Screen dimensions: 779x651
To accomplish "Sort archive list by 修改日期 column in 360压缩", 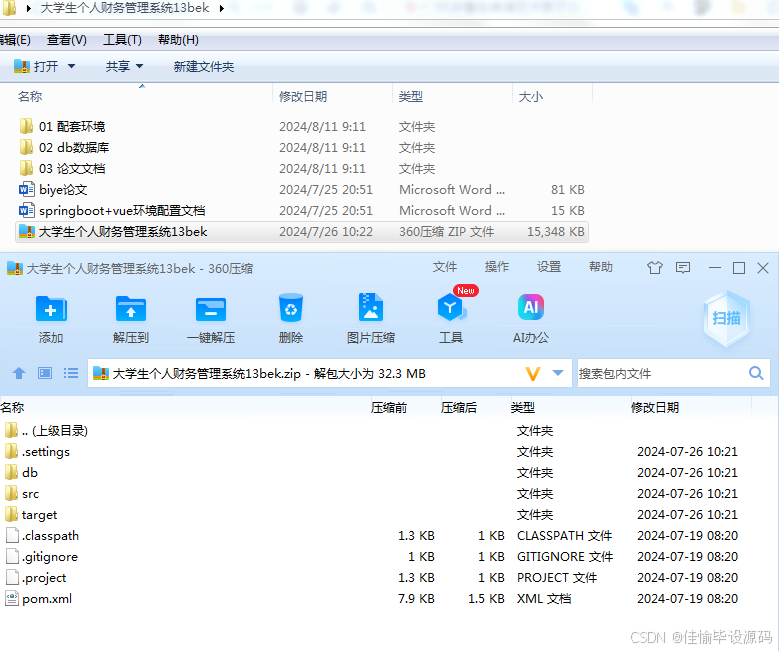I will point(655,407).
